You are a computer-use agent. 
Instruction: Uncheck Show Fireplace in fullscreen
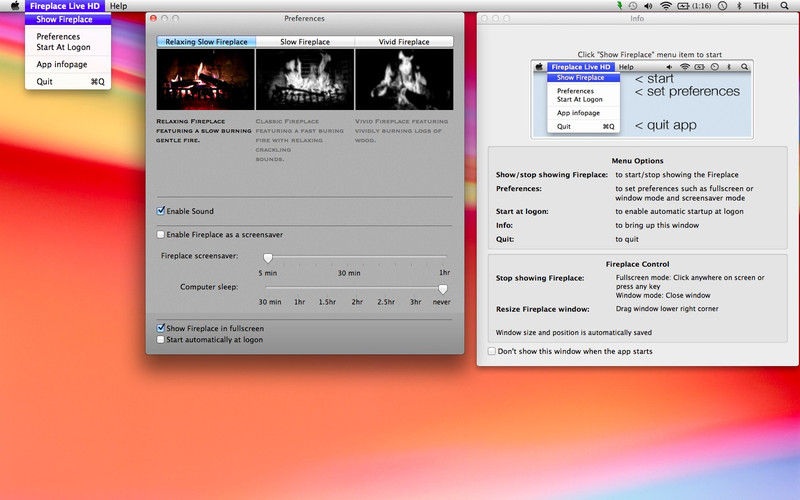point(161,328)
